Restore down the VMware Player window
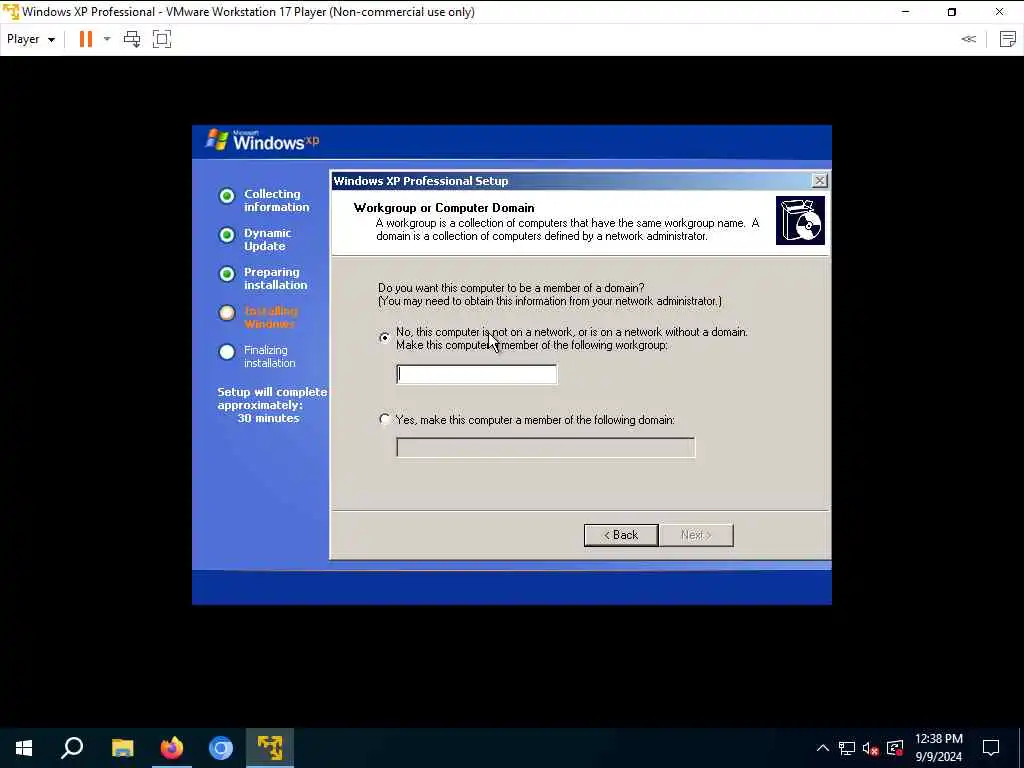The image size is (1024, 768). [952, 12]
